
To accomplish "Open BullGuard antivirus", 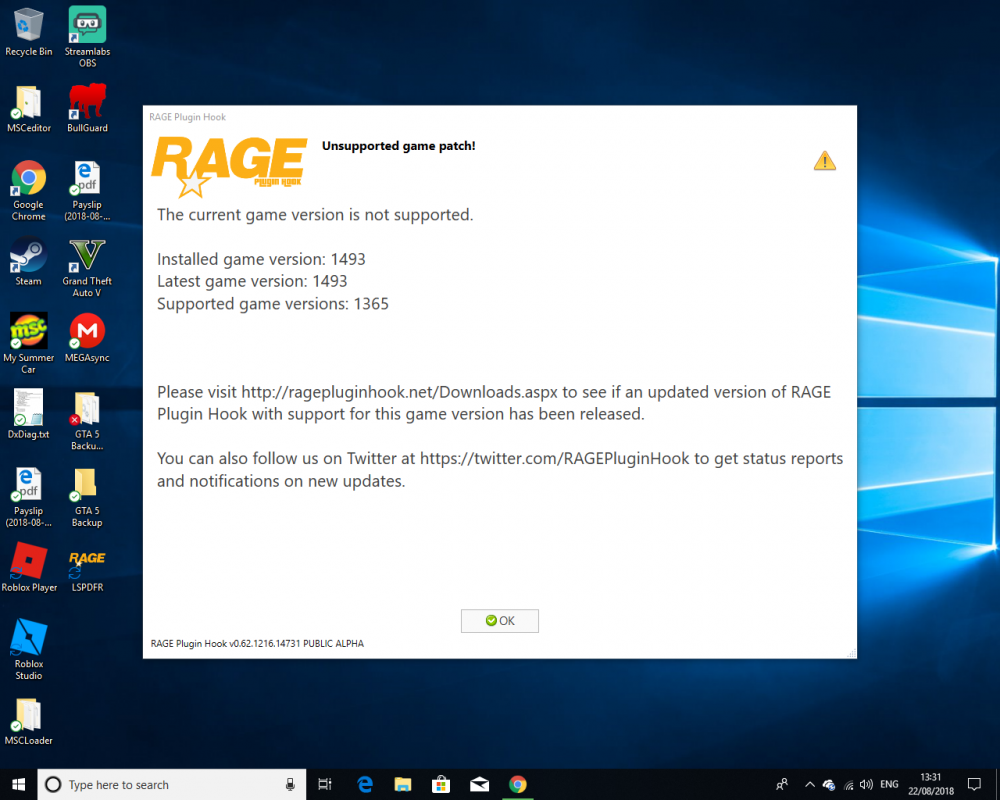I will click(x=86, y=100).
